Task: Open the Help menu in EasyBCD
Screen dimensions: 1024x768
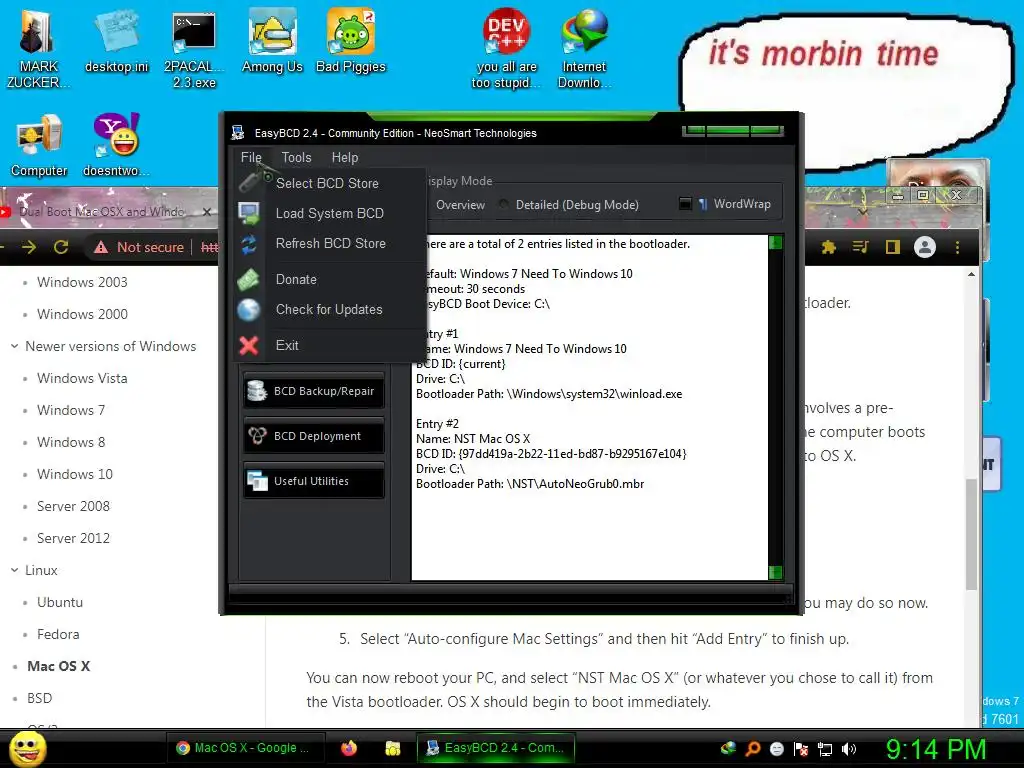Action: (345, 157)
